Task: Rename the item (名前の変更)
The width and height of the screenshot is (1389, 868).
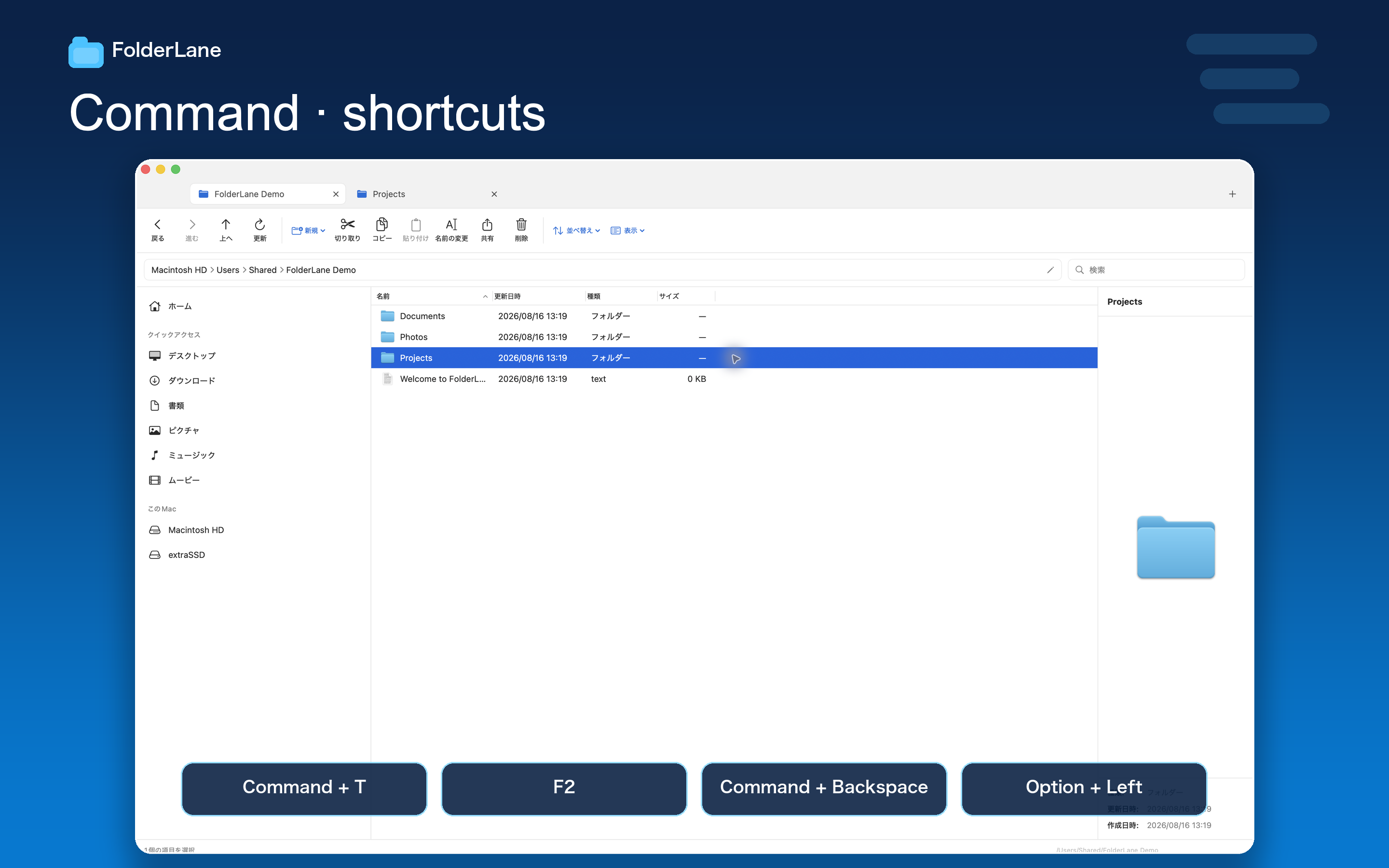Action: [451, 230]
